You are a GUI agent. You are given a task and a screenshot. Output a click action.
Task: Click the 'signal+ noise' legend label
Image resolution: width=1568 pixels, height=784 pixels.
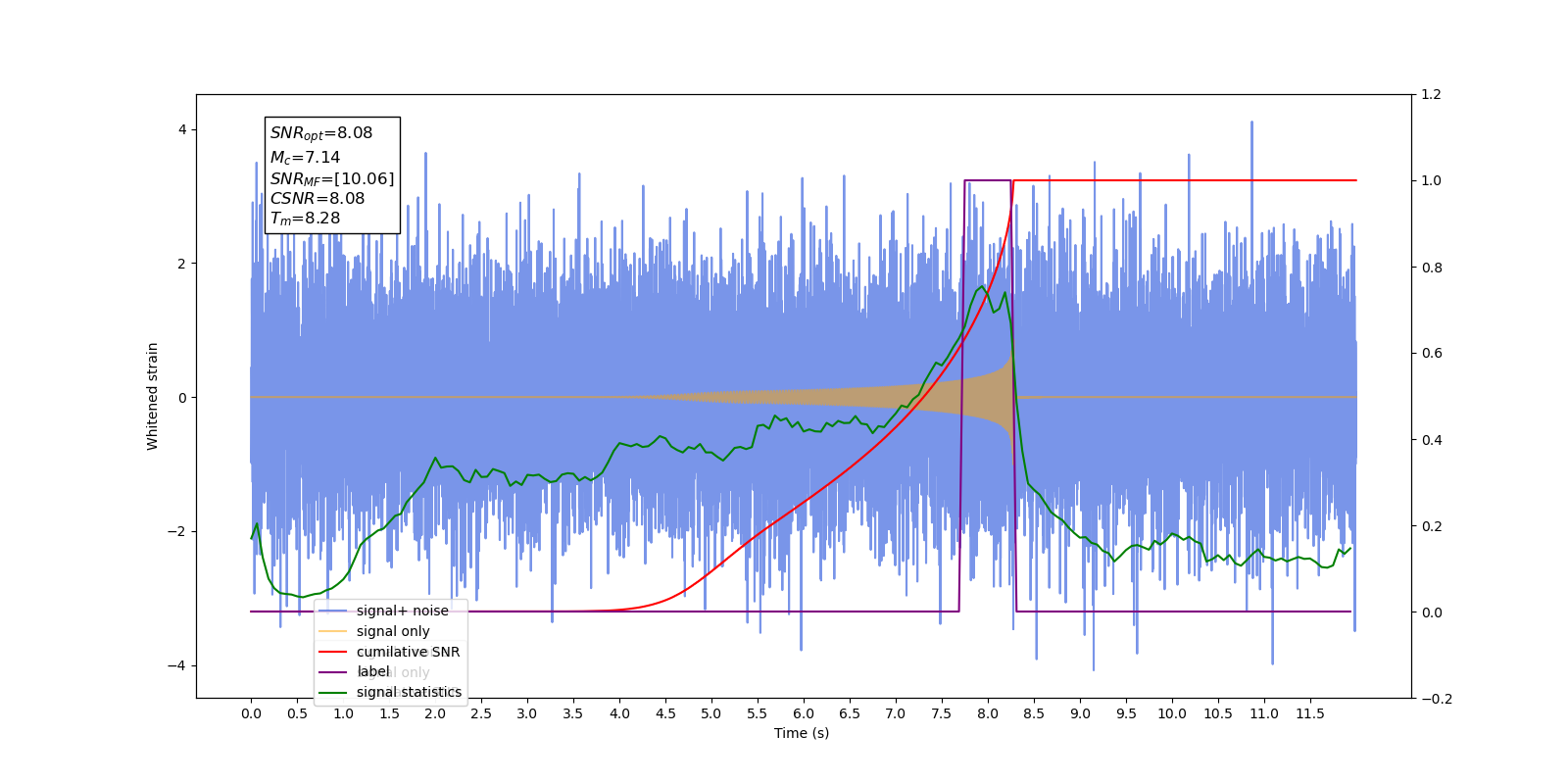(x=403, y=611)
